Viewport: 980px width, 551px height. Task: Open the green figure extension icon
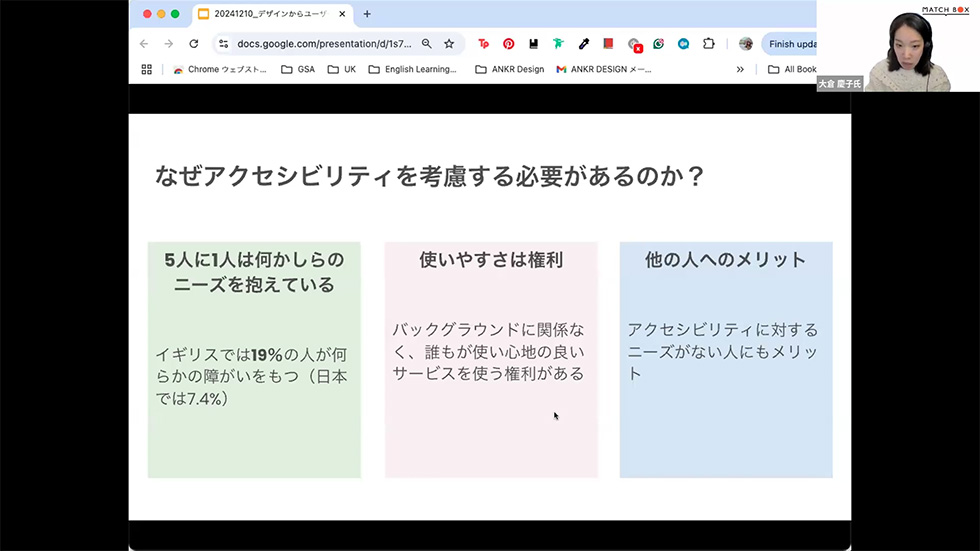point(558,44)
